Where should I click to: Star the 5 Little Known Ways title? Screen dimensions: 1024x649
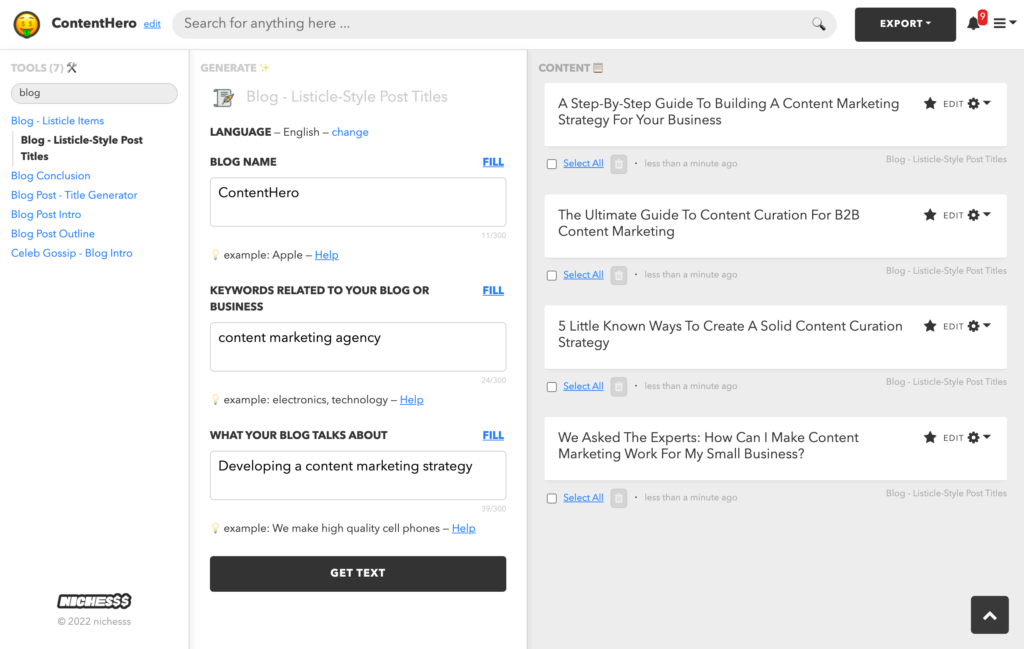[x=930, y=326]
